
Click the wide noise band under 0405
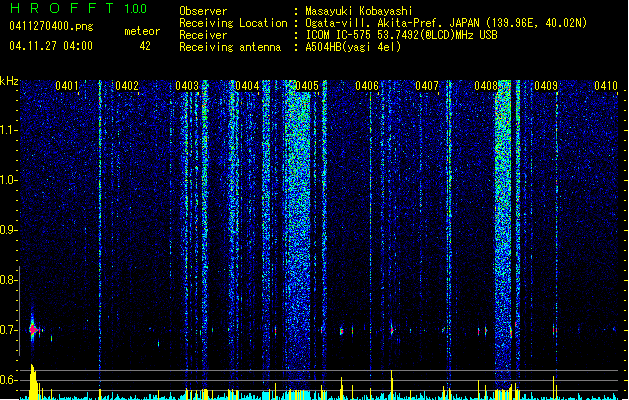click(x=297, y=235)
